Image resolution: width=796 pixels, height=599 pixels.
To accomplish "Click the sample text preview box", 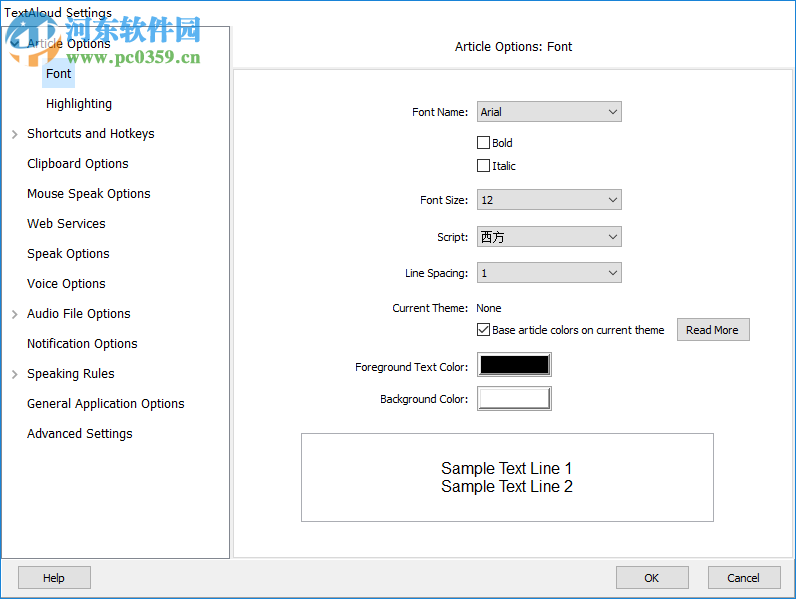I will (507, 477).
